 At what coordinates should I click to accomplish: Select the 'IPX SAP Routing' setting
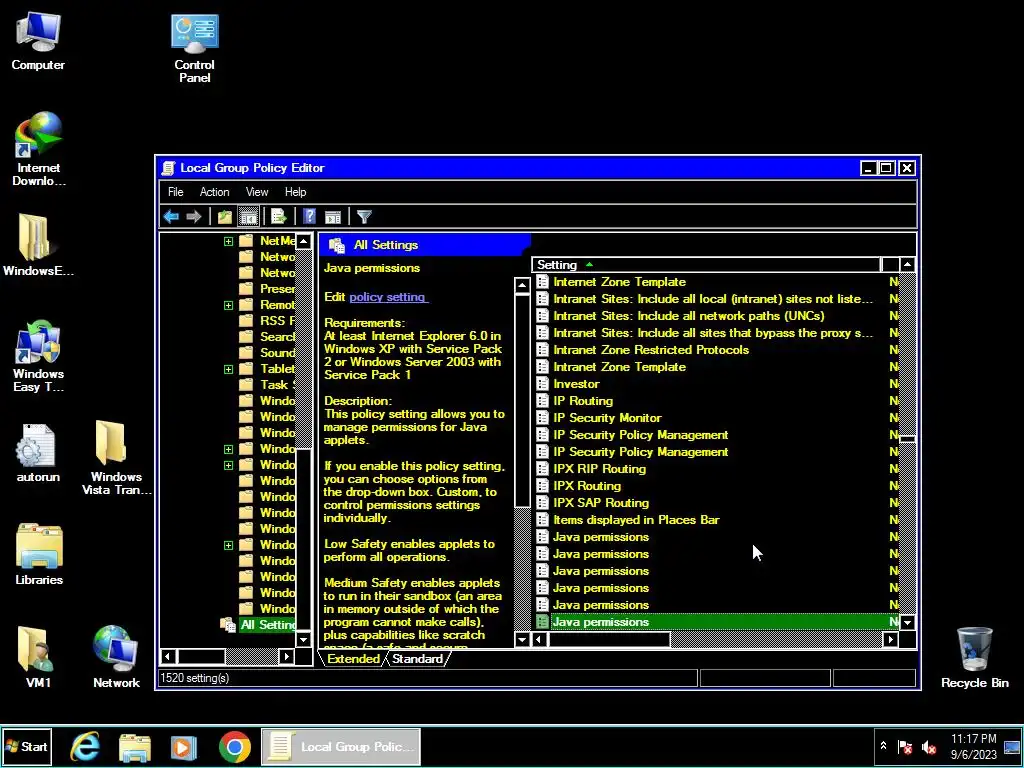point(601,503)
